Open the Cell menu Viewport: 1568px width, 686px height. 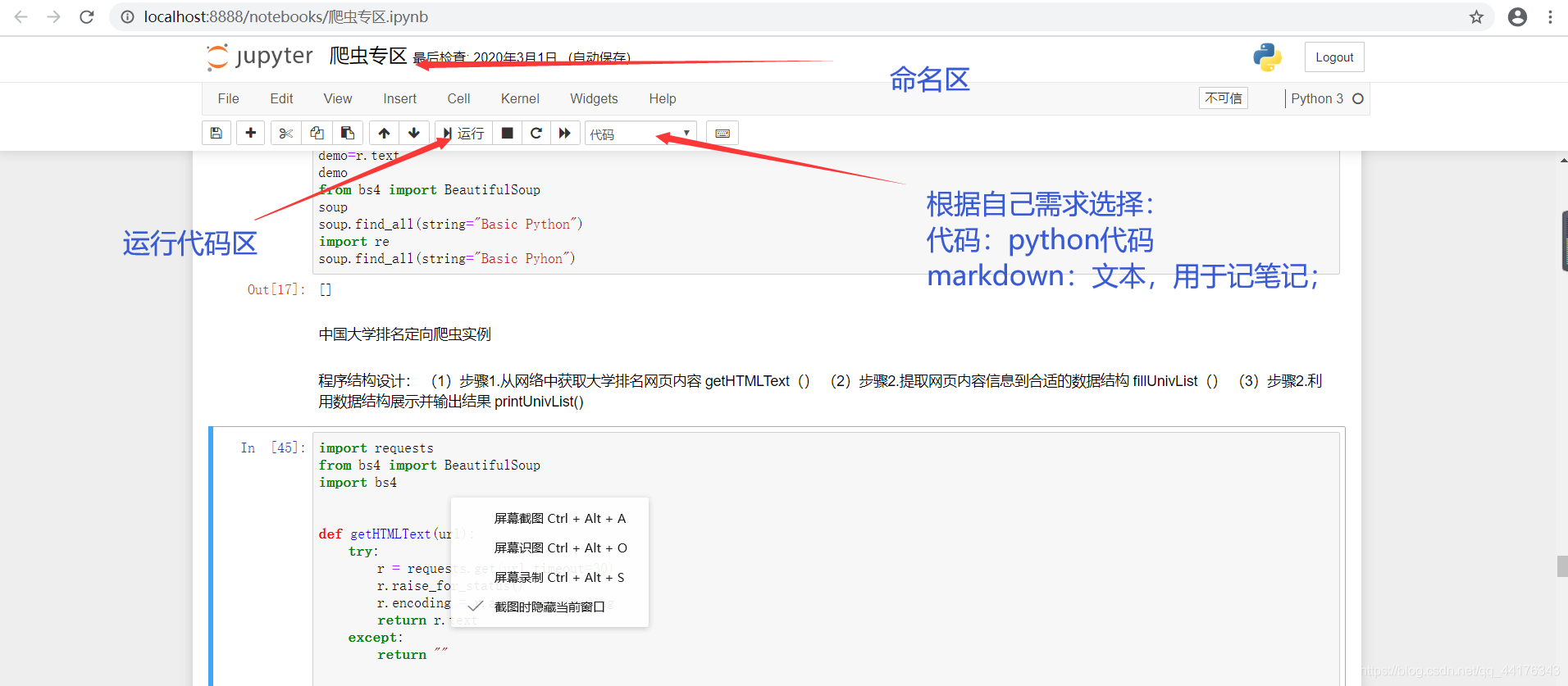click(x=458, y=98)
